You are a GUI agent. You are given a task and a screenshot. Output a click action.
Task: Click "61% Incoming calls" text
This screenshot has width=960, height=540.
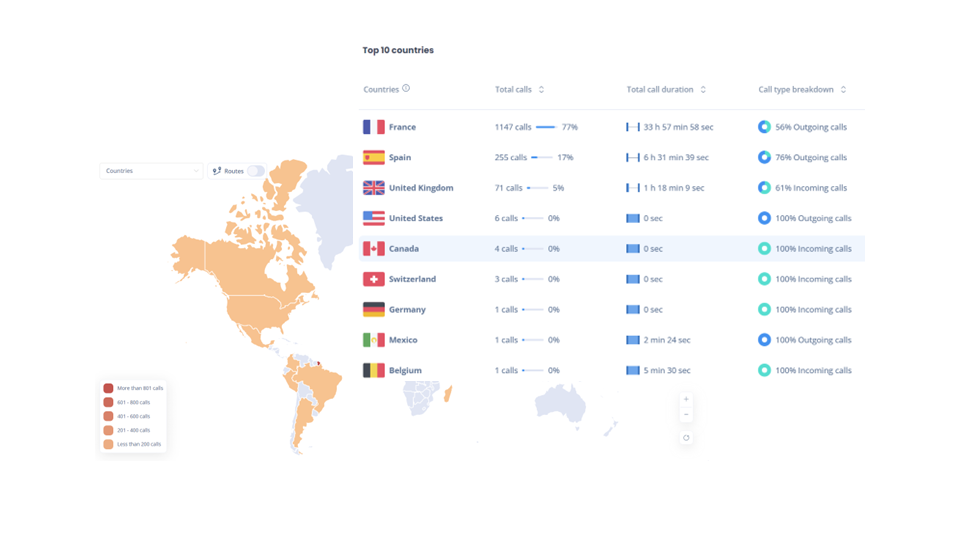[x=811, y=188]
